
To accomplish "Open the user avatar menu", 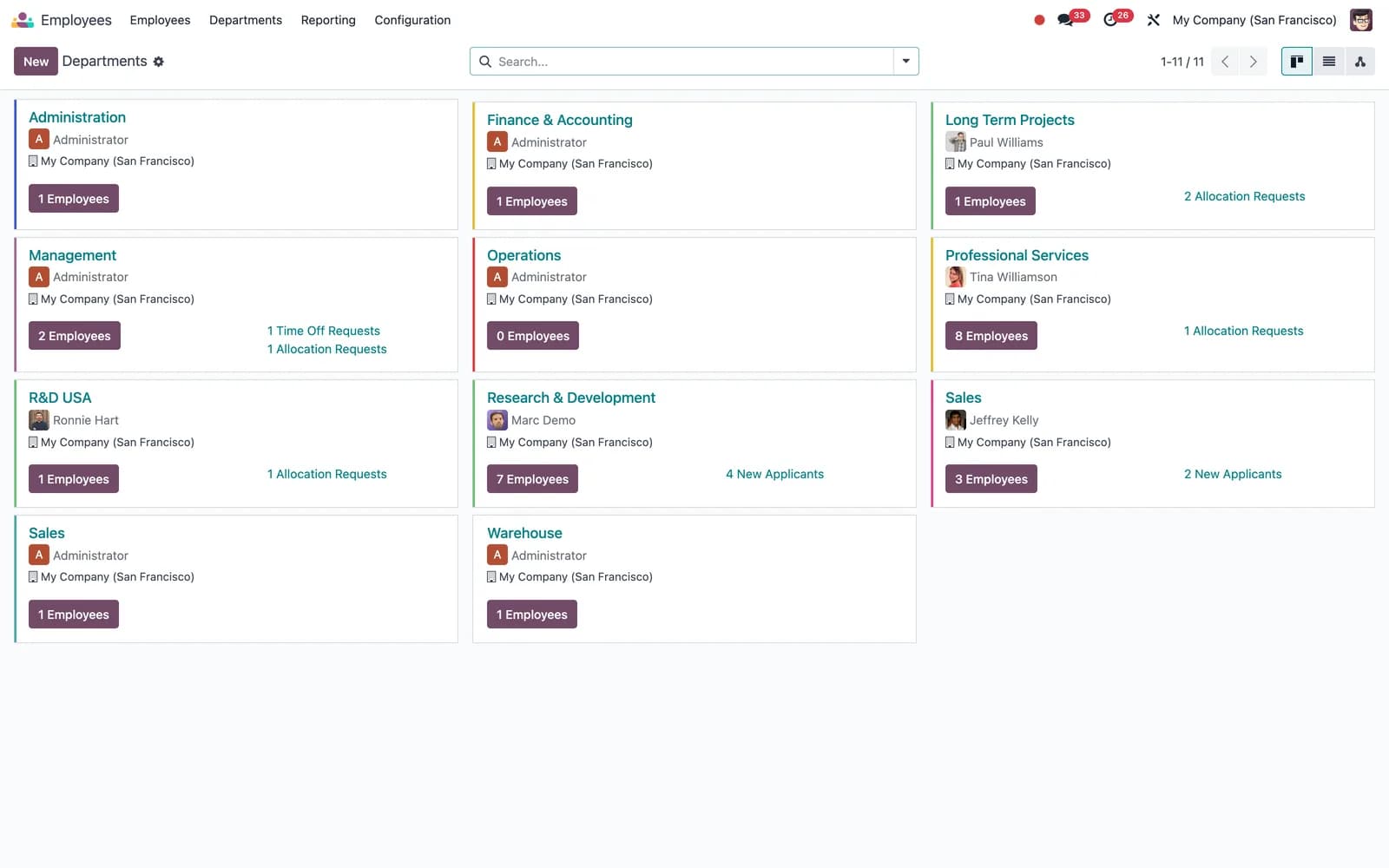I will tap(1360, 19).
